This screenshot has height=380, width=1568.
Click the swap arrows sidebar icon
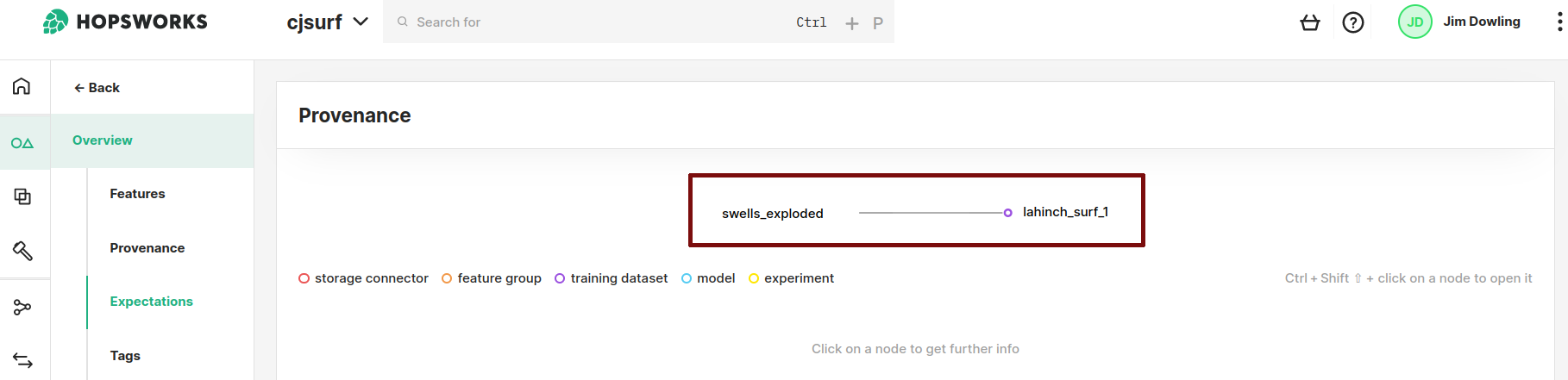click(x=22, y=360)
